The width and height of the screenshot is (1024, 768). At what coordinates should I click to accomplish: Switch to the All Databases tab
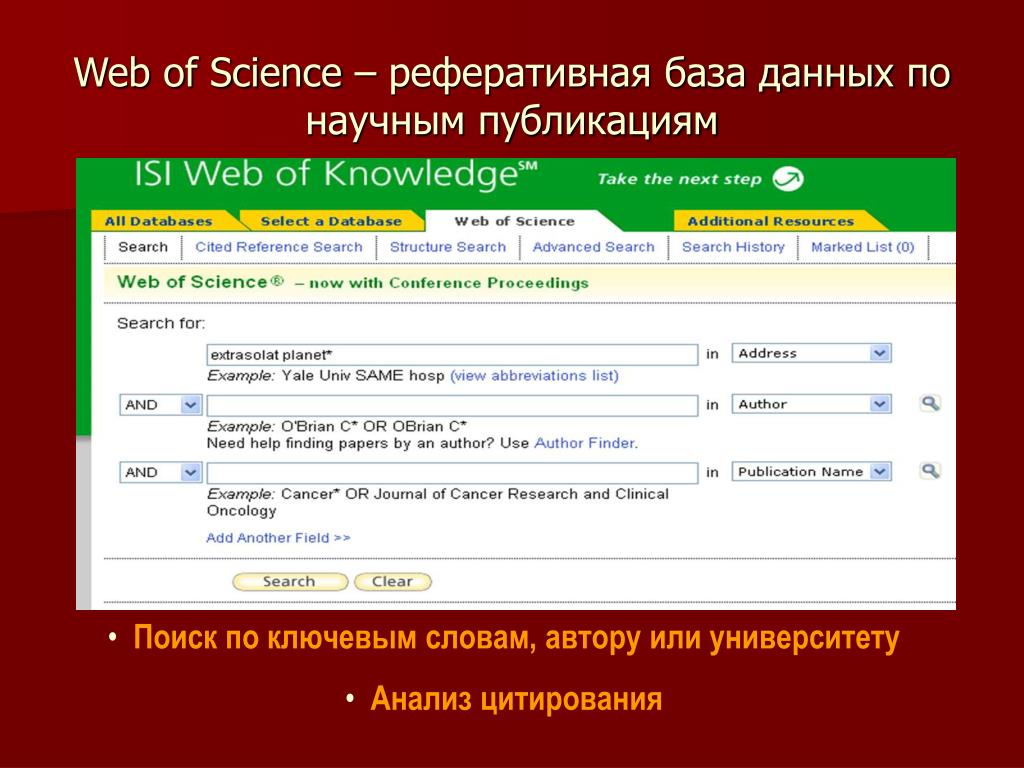tap(159, 221)
